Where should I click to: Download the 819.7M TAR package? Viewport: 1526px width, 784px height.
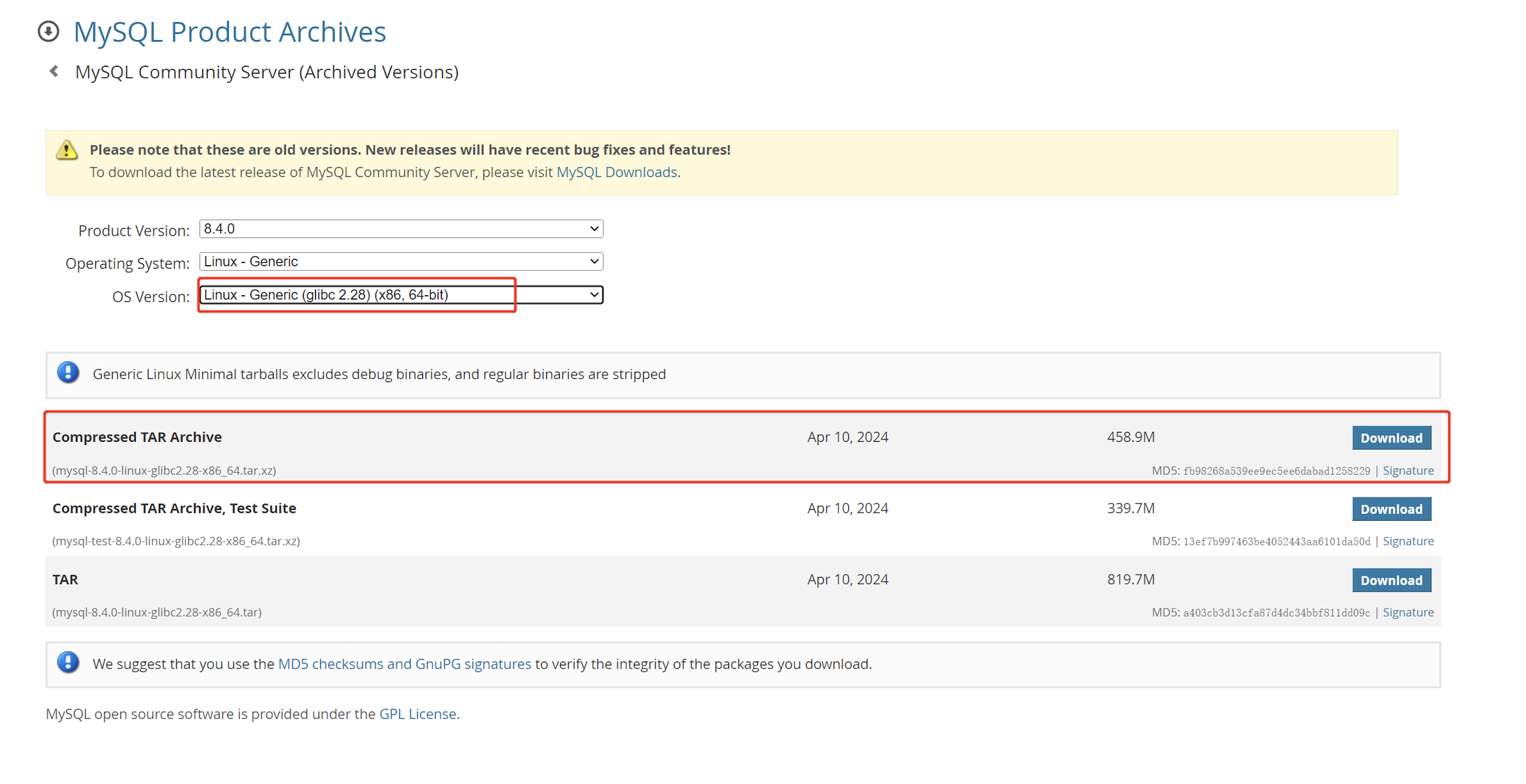(1392, 580)
